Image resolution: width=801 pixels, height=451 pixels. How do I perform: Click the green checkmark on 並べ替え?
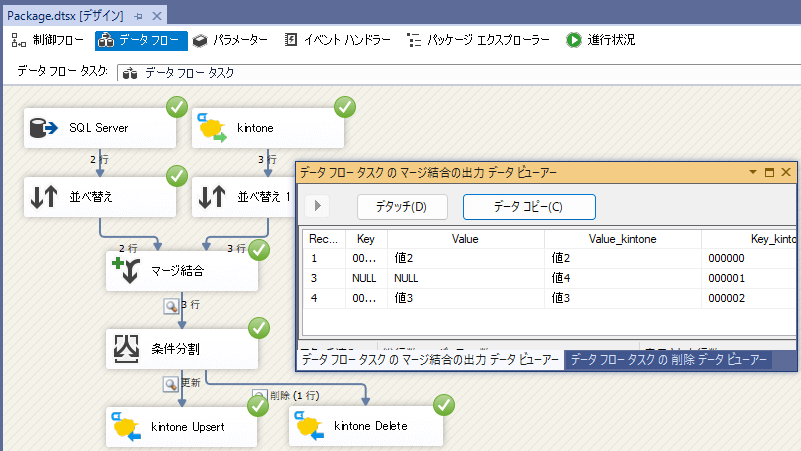(177, 176)
